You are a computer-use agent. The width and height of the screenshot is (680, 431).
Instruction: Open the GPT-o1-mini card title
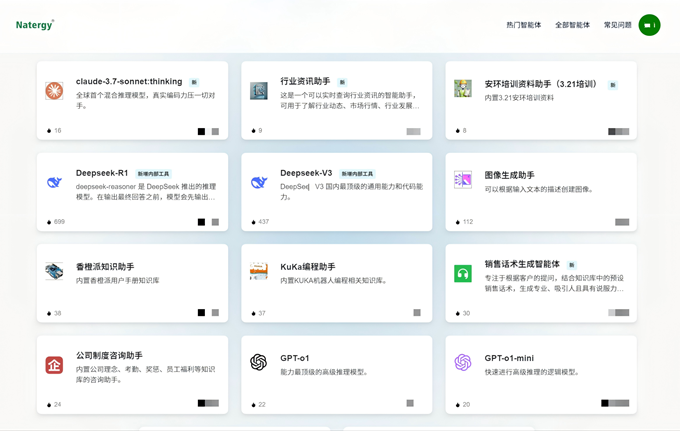pos(509,357)
